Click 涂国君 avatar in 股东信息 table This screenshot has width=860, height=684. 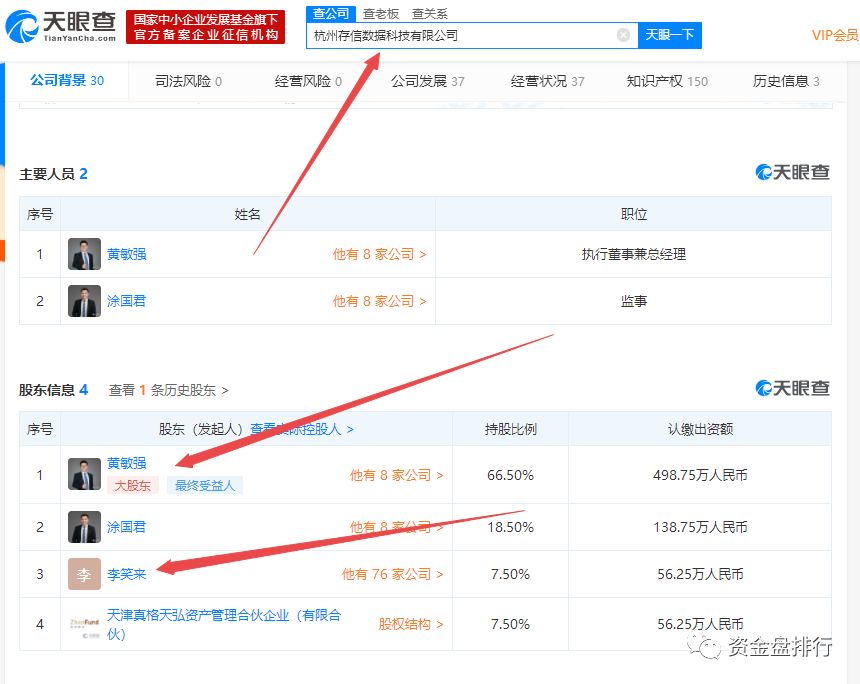point(84,527)
